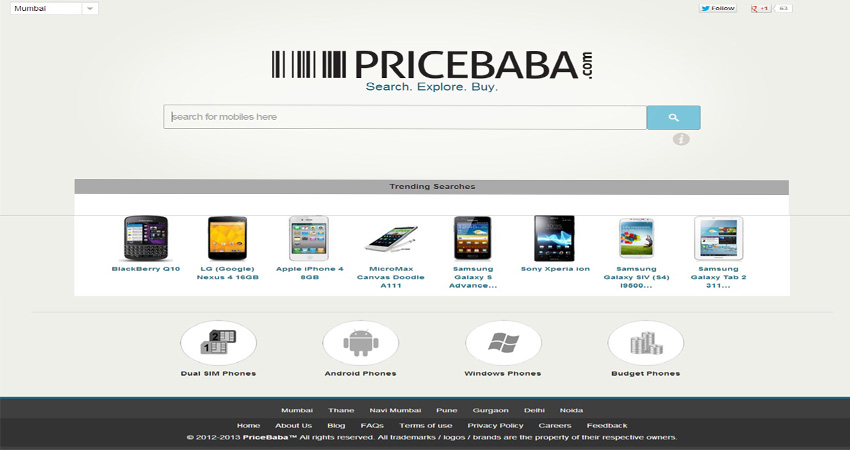
Task: Open the Samsung Galaxy Tab 2 thumbnail
Action: [718, 238]
